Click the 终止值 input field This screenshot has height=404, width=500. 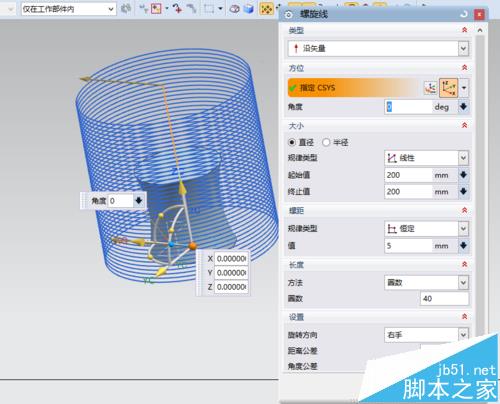(x=409, y=192)
